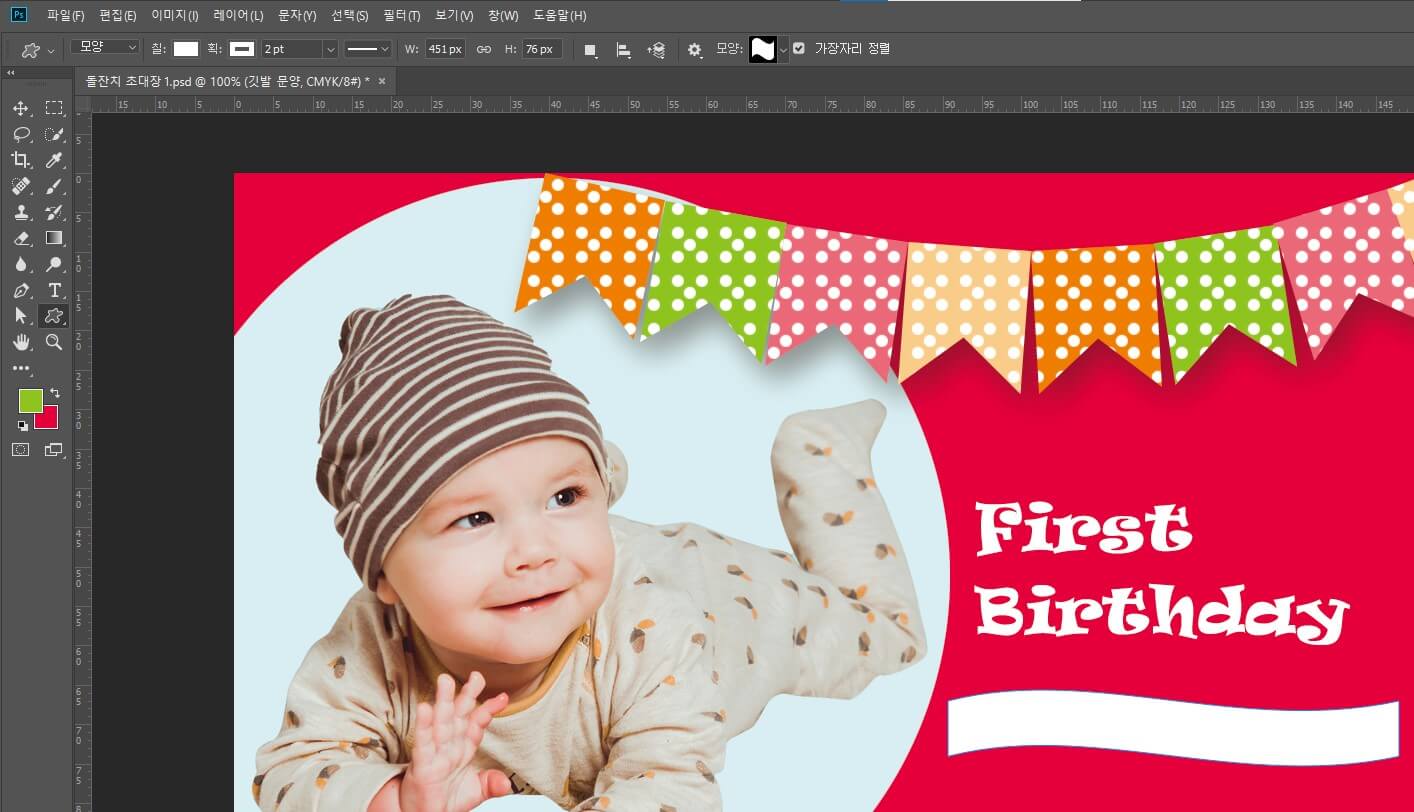
Task: Open path arrangement options
Action: [656, 49]
